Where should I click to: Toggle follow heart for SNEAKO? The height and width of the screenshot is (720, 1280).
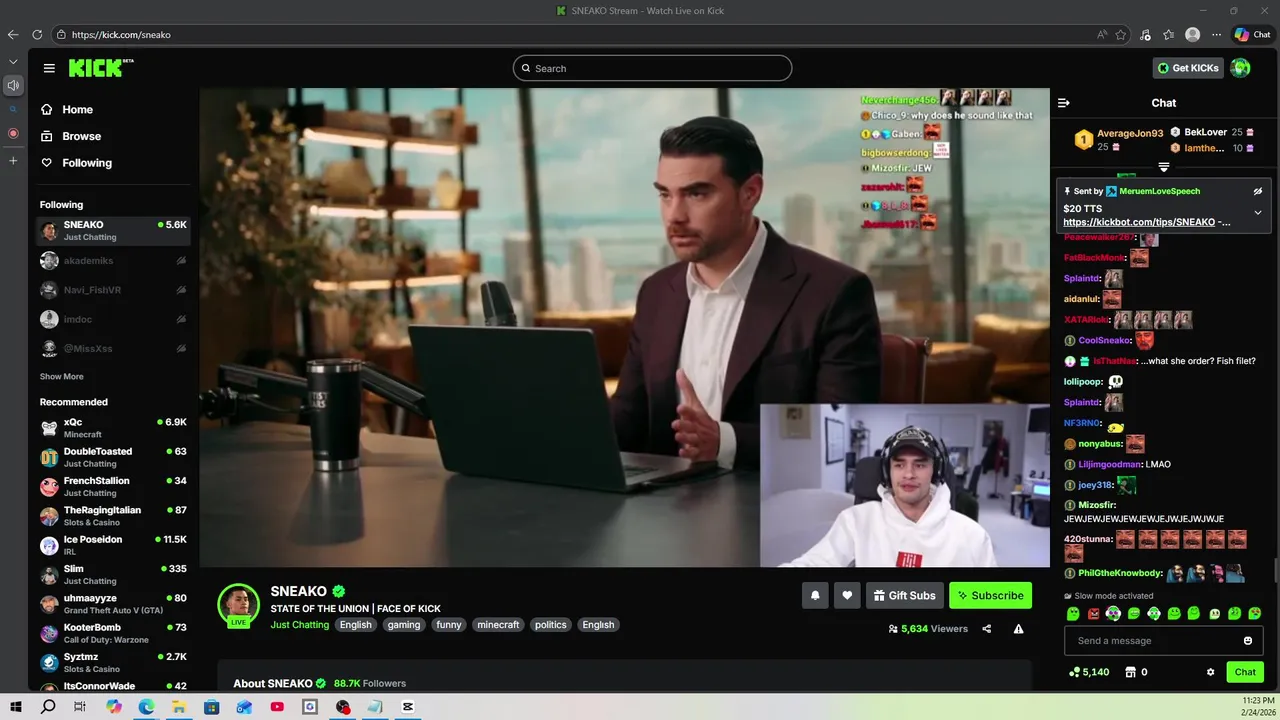847,595
